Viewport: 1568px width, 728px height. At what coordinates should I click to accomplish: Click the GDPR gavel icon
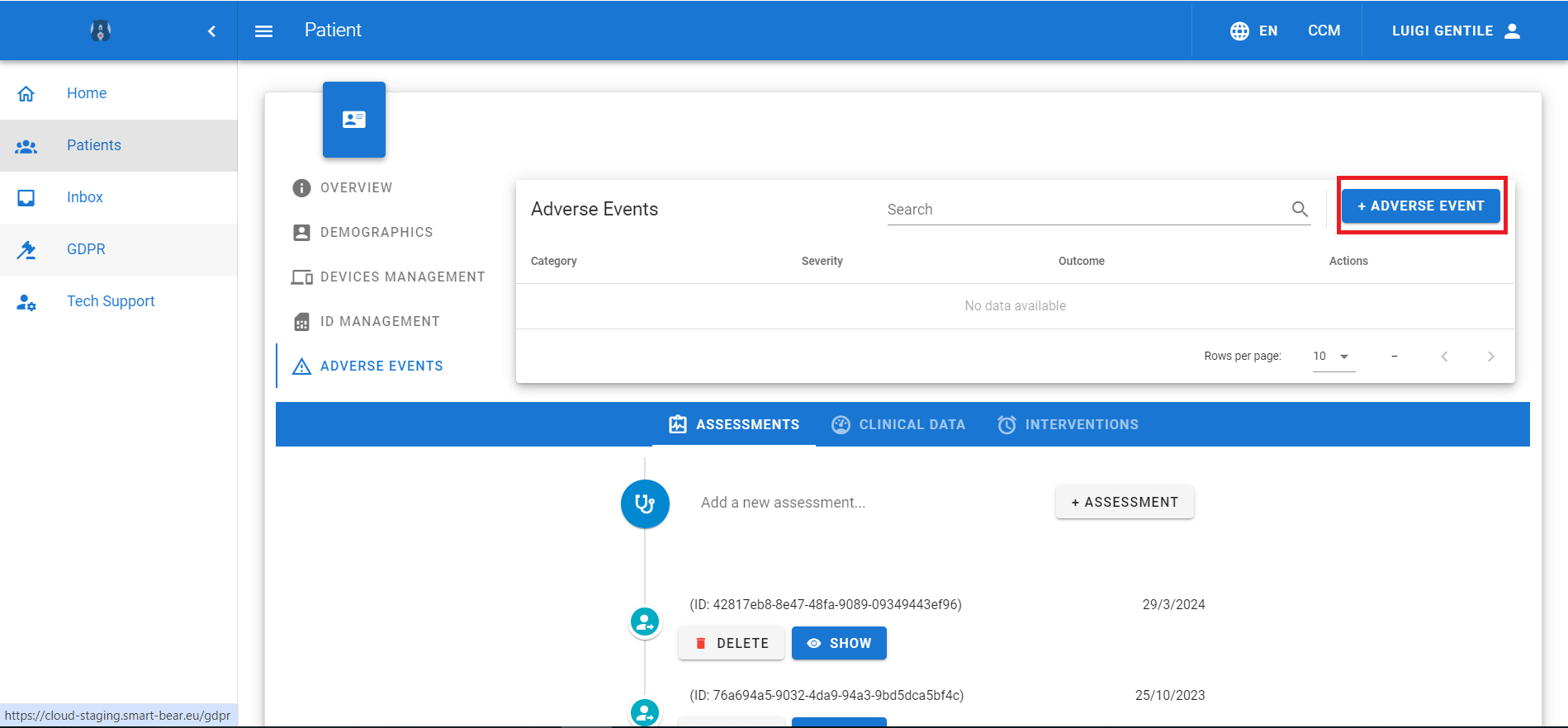click(x=26, y=249)
